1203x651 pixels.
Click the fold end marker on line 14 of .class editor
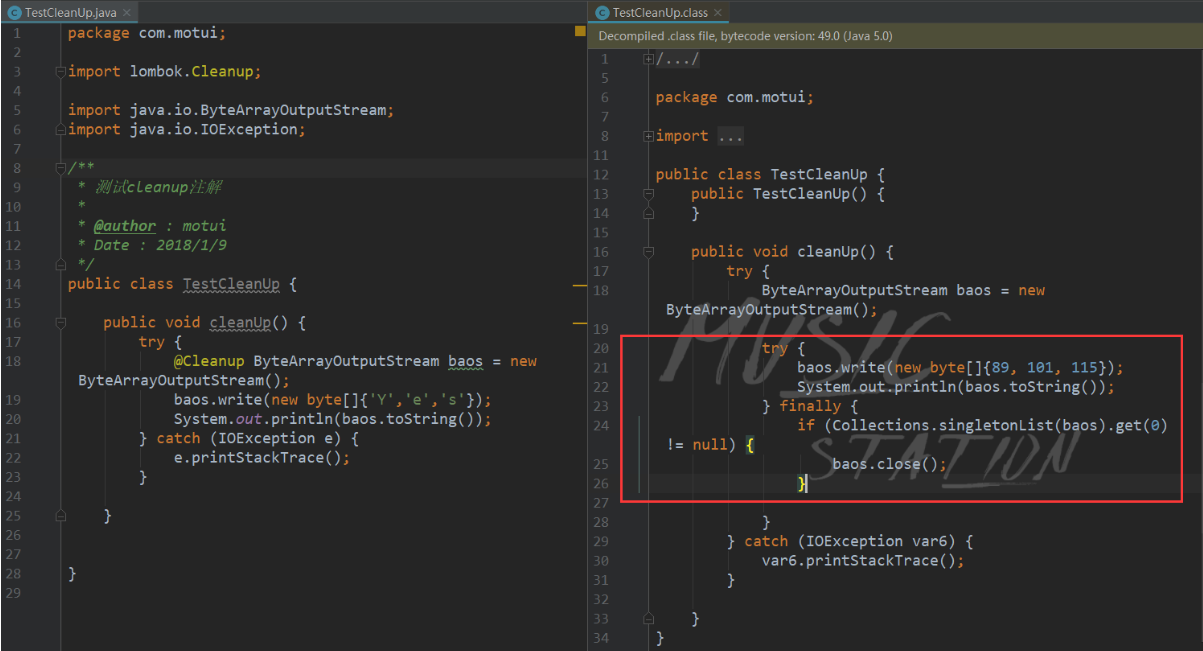(x=648, y=214)
